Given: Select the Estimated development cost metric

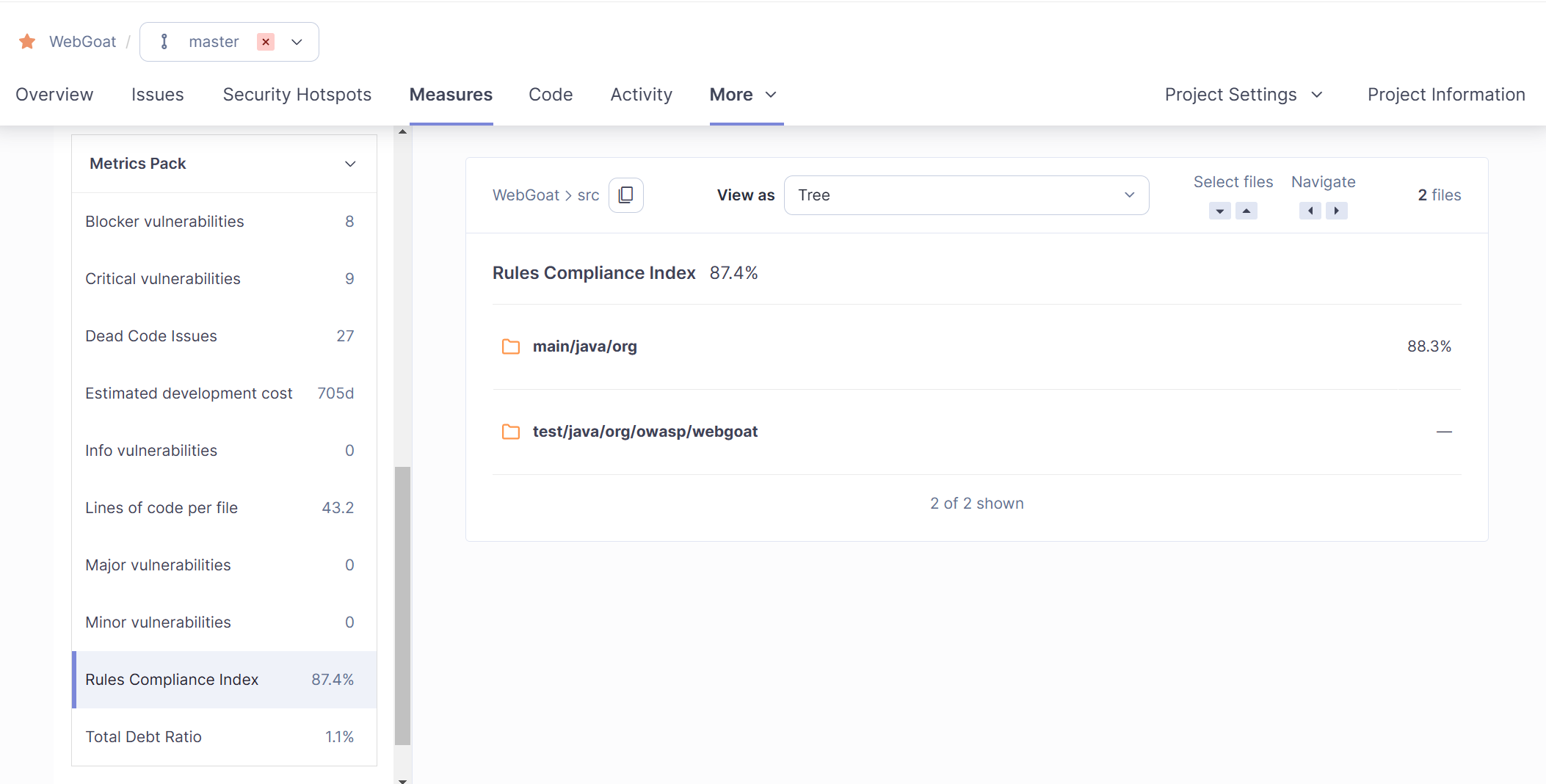Looking at the screenshot, I should click(x=224, y=393).
